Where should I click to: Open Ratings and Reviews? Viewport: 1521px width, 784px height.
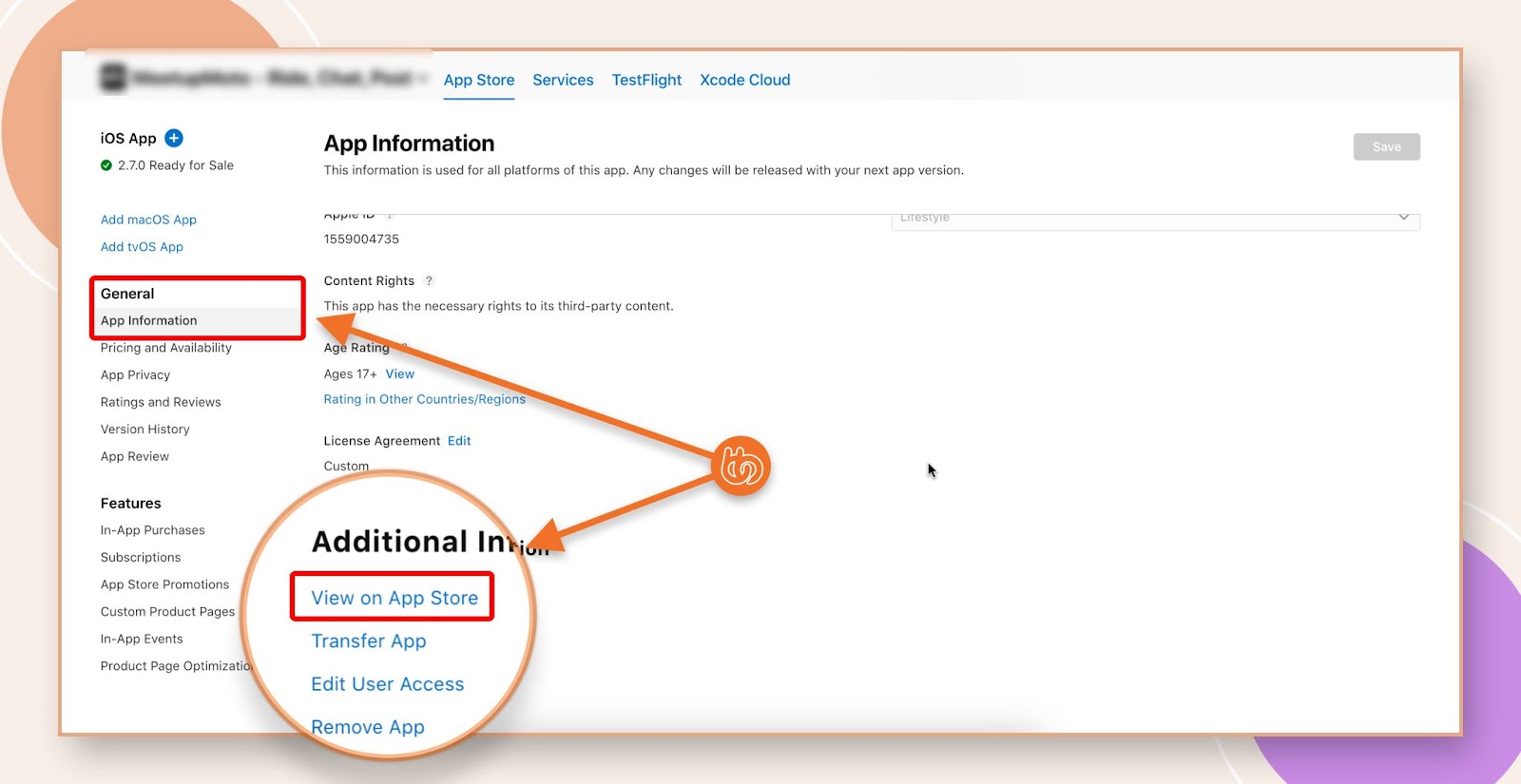tap(161, 402)
